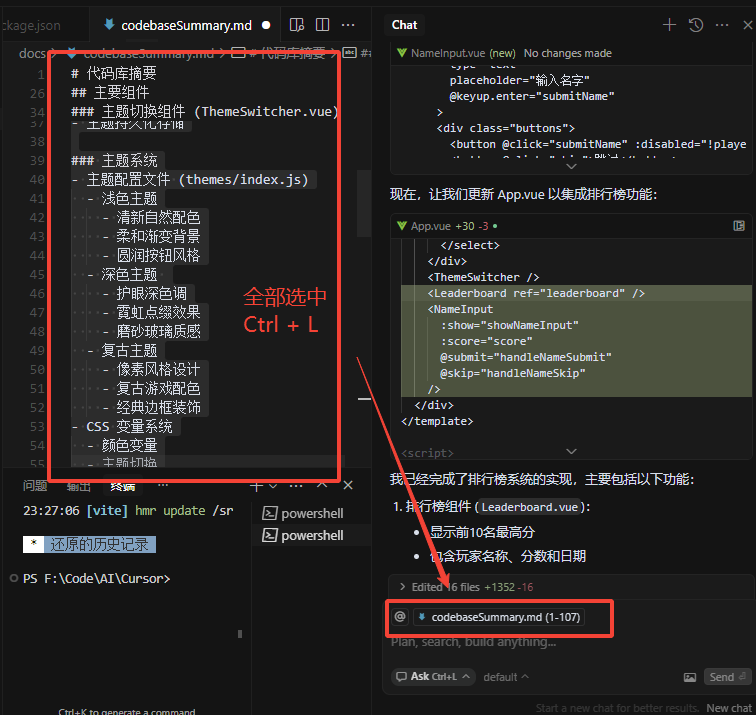Expand NameInput.vue code block chevron
This screenshot has width=756, height=715.
pos(571,166)
